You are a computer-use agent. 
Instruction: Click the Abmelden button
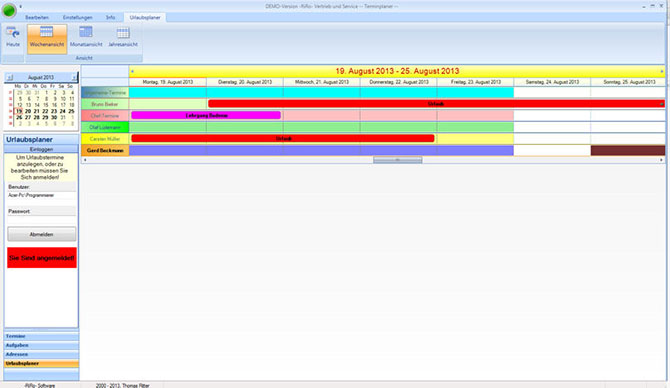tap(42, 234)
